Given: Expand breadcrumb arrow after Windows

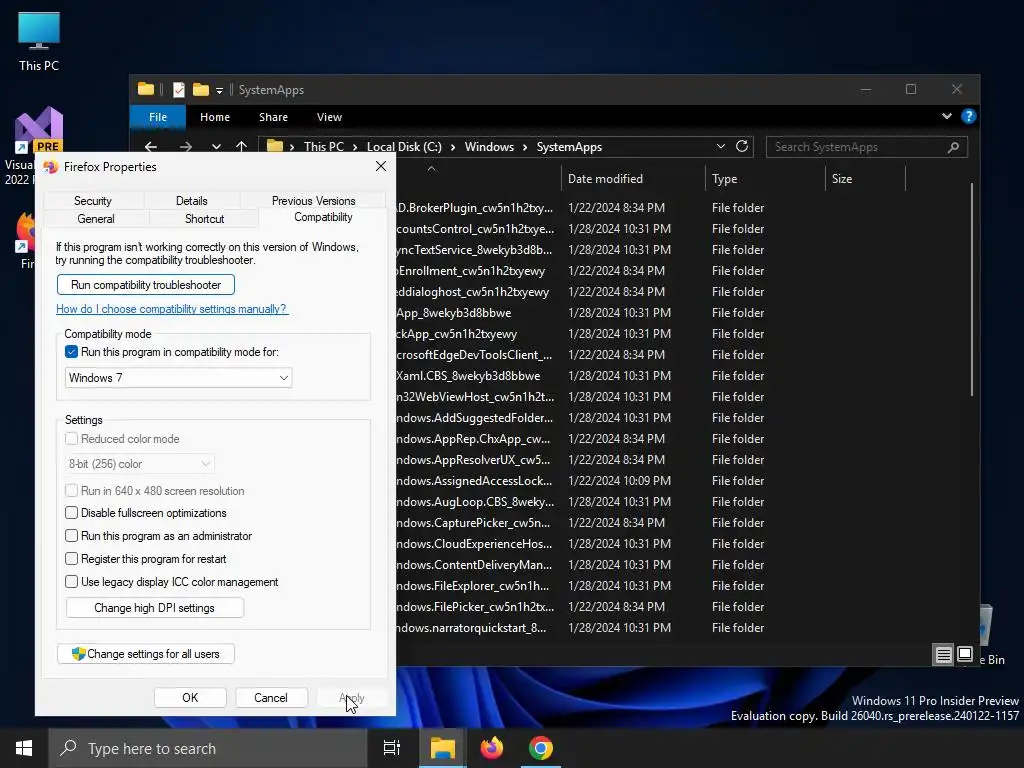Looking at the screenshot, I should (x=524, y=147).
